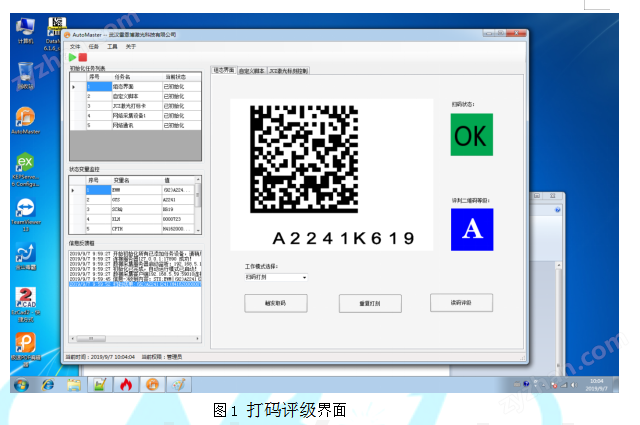The height and width of the screenshot is (425, 640).
Task: Select task row 5 网络通讯
Action: [136, 126]
